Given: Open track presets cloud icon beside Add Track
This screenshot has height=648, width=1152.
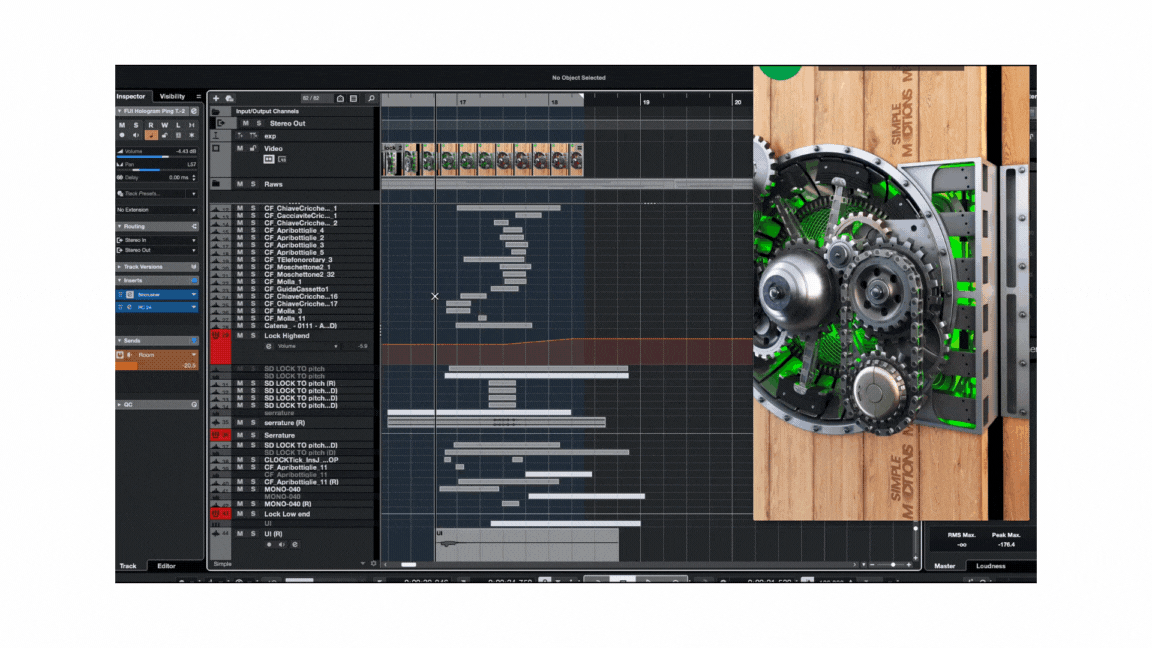Looking at the screenshot, I should [229, 98].
